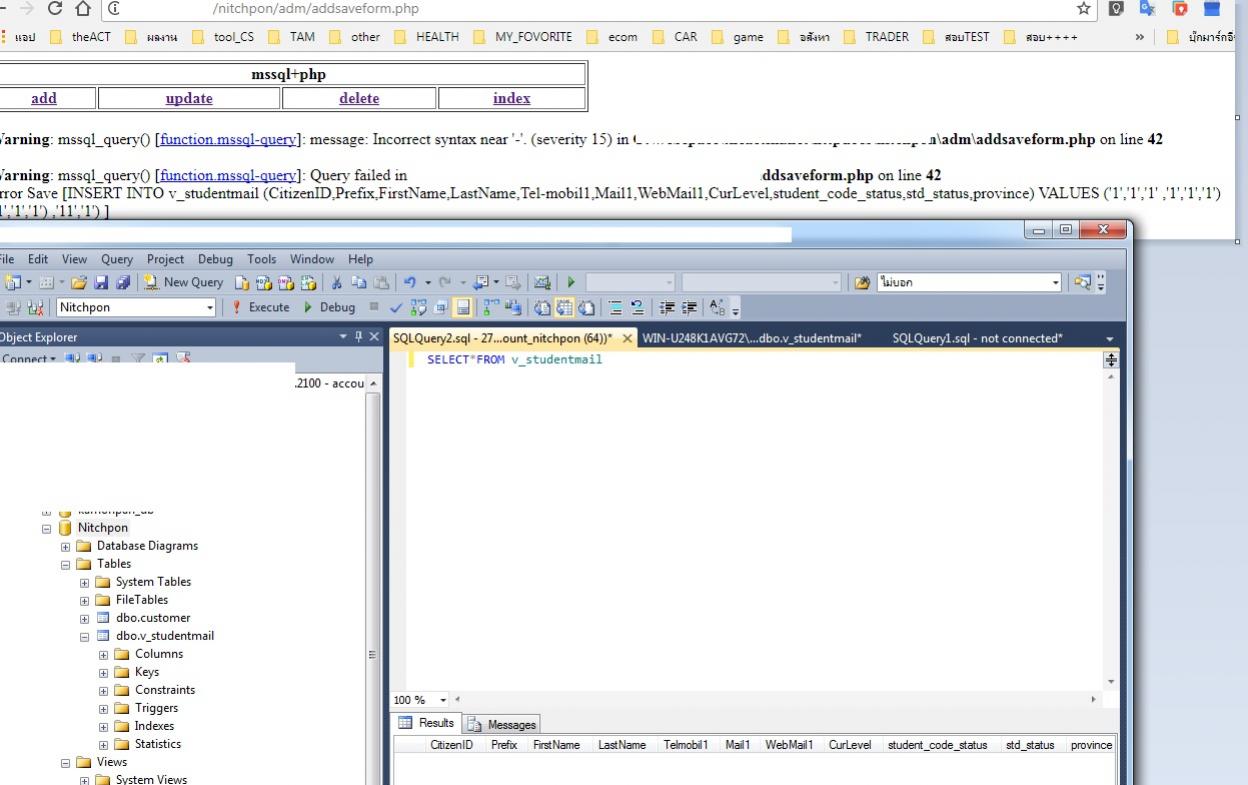Click the "delete" link in the mssql+php table
Image resolution: width=1248 pixels, height=785 pixels.
[x=359, y=98]
